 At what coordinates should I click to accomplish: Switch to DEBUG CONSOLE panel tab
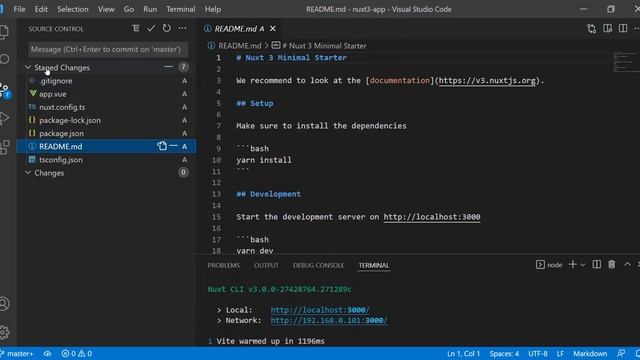[318, 265]
